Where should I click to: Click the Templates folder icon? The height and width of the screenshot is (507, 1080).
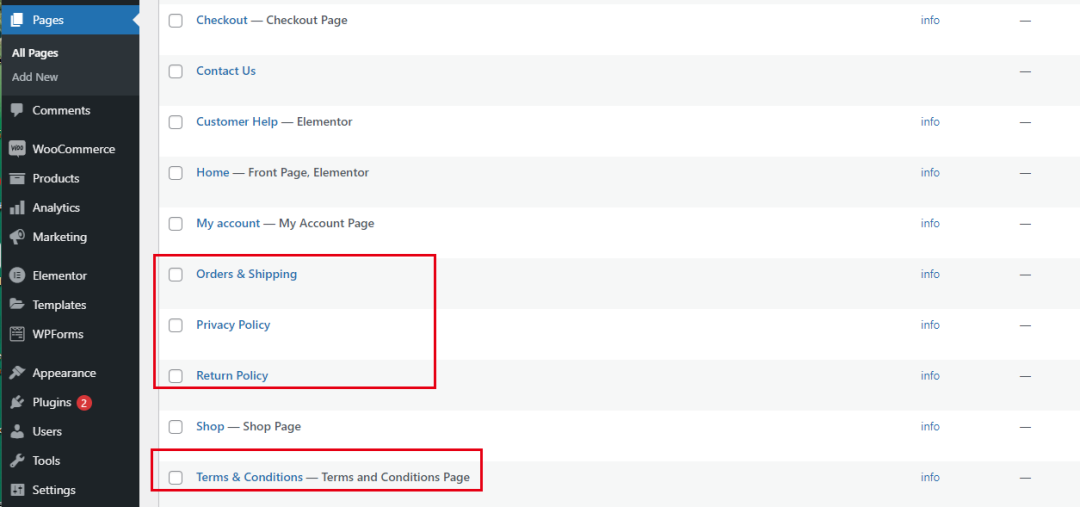coord(16,305)
